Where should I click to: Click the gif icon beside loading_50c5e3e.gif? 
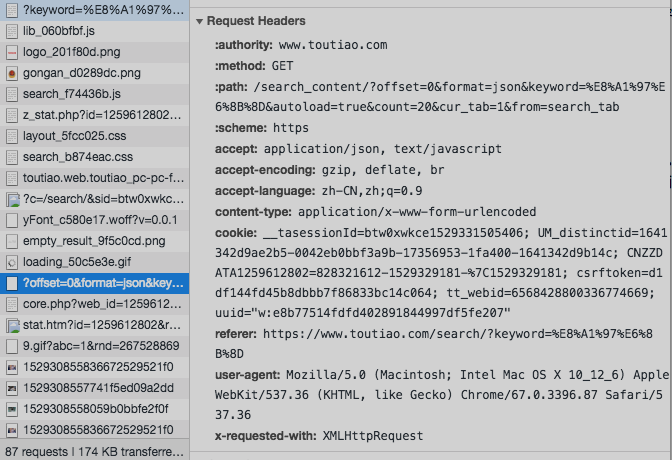12,262
